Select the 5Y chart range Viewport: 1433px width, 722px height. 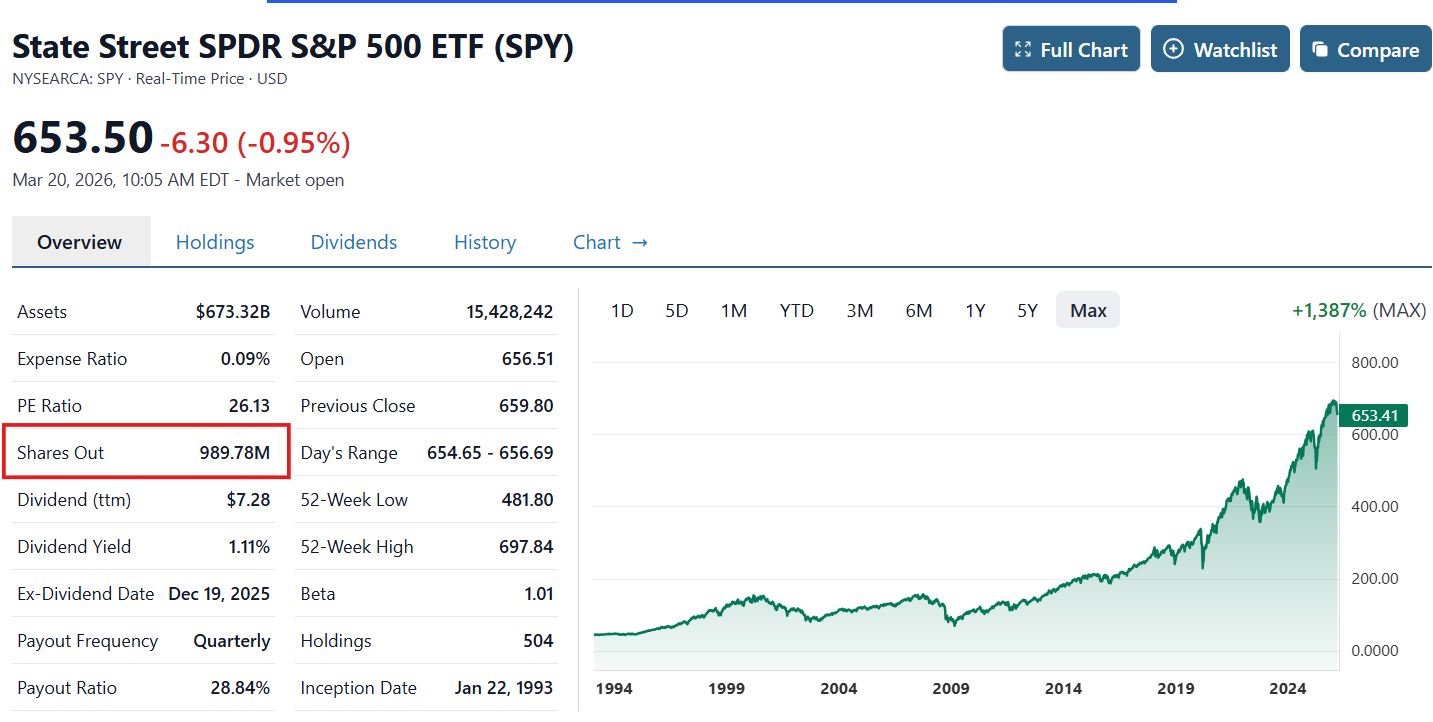(1027, 310)
